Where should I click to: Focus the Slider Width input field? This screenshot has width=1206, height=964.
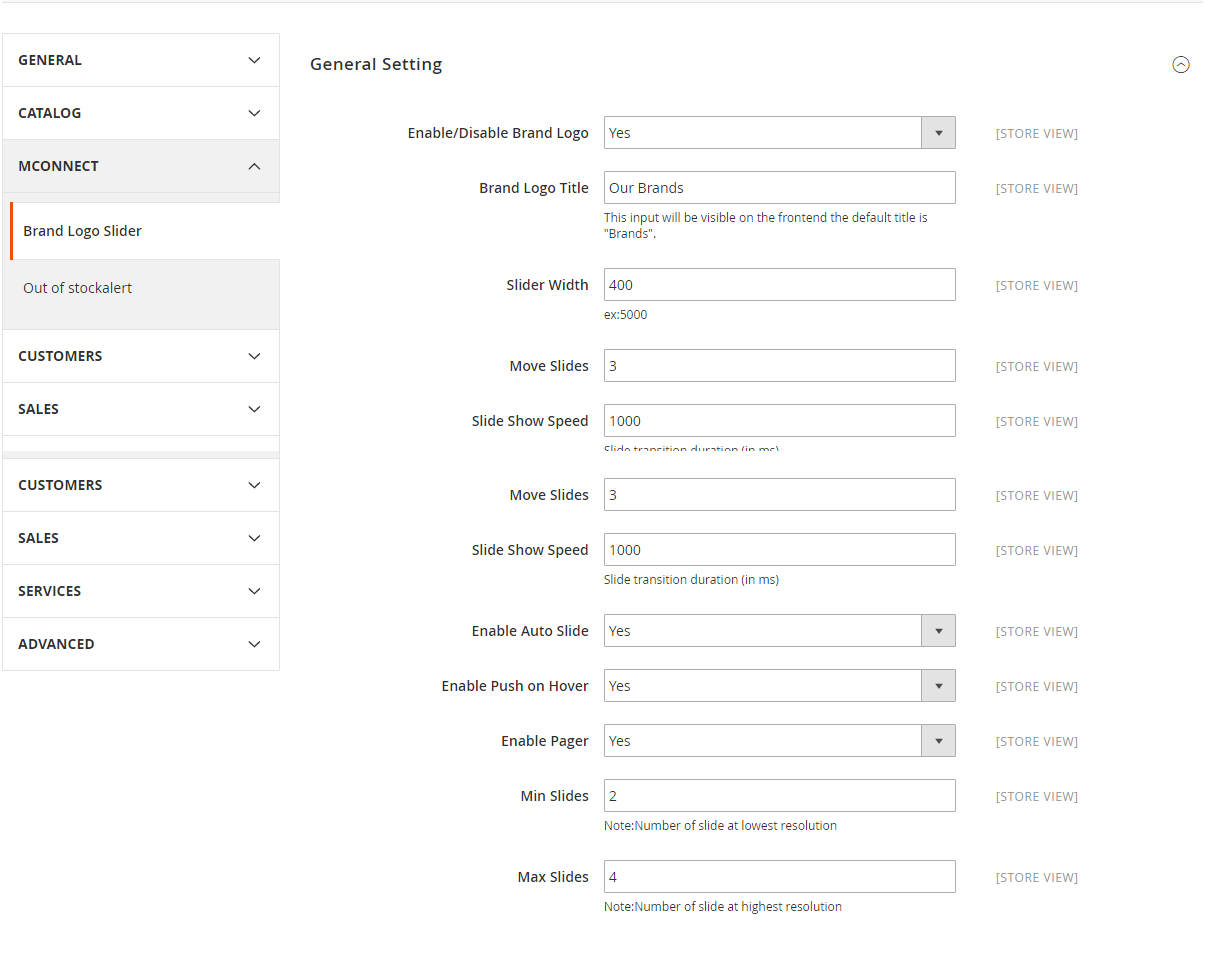[x=779, y=285]
